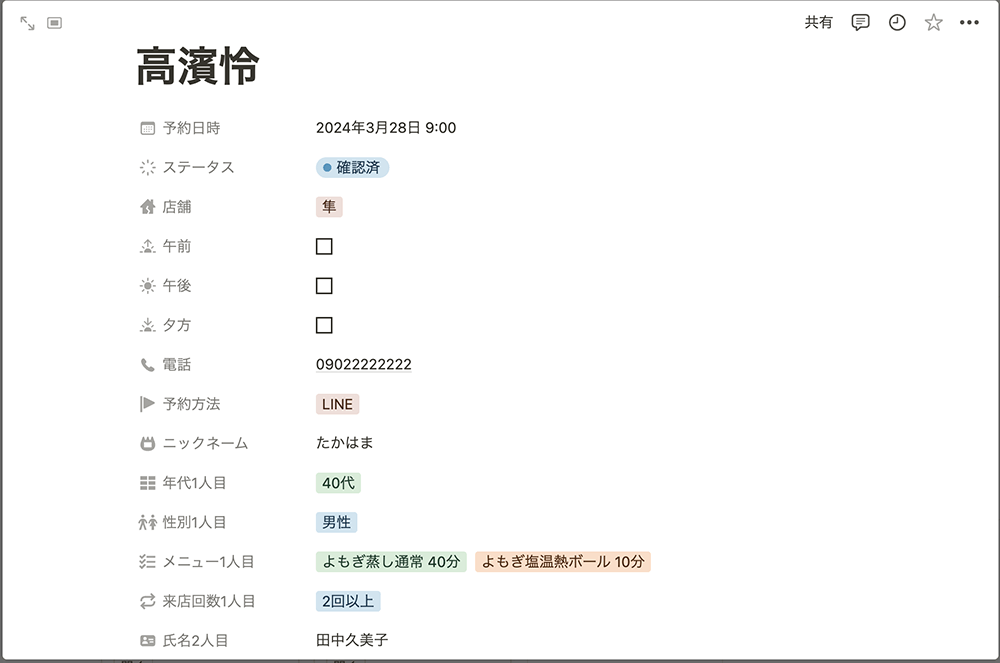
Task: Open the comments icon
Action: [x=860, y=23]
